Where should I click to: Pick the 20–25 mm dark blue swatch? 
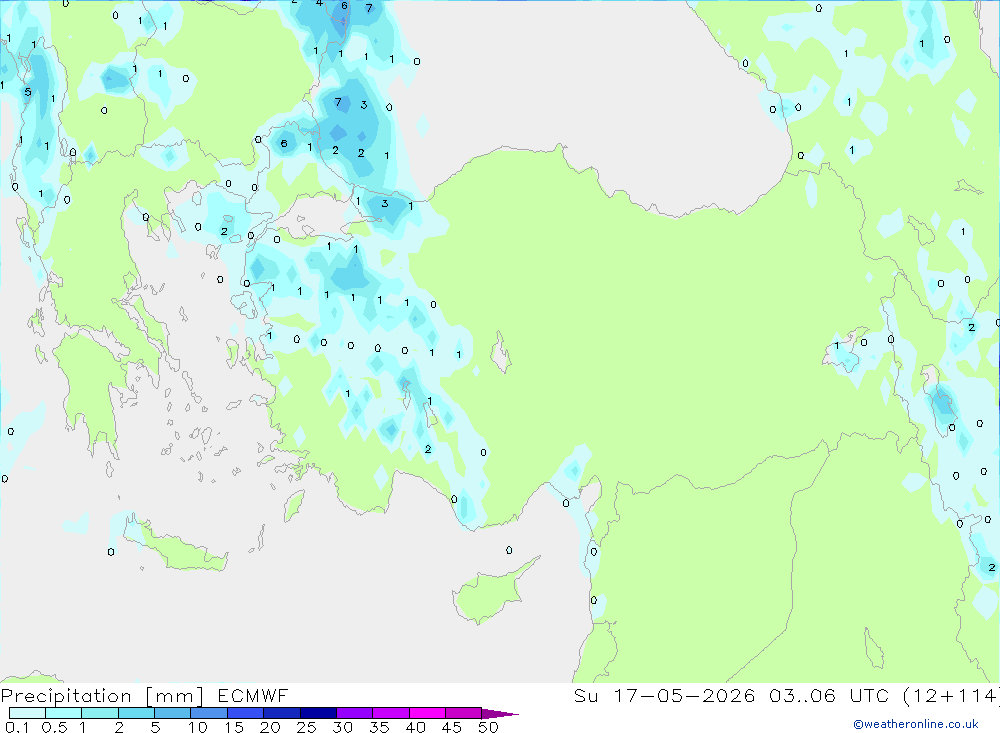pyautogui.click(x=281, y=713)
